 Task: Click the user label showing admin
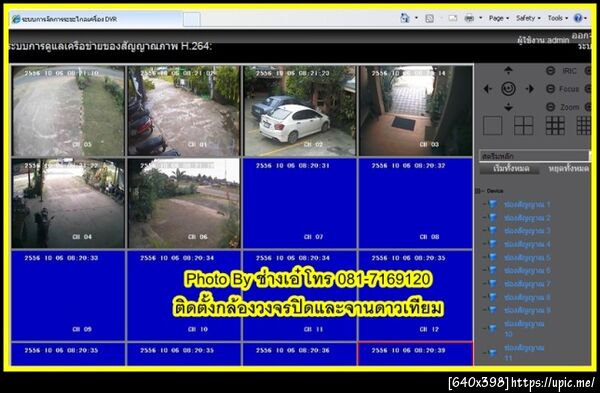[x=543, y=40]
